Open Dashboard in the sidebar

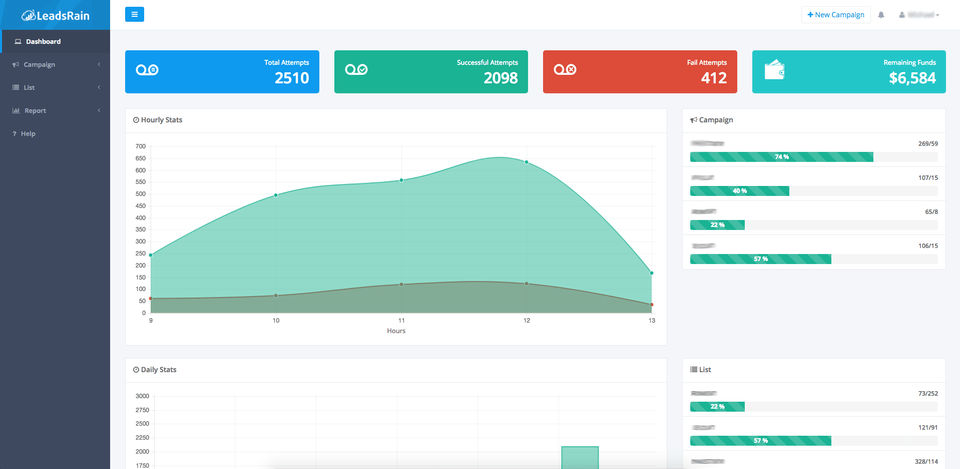tap(55, 42)
